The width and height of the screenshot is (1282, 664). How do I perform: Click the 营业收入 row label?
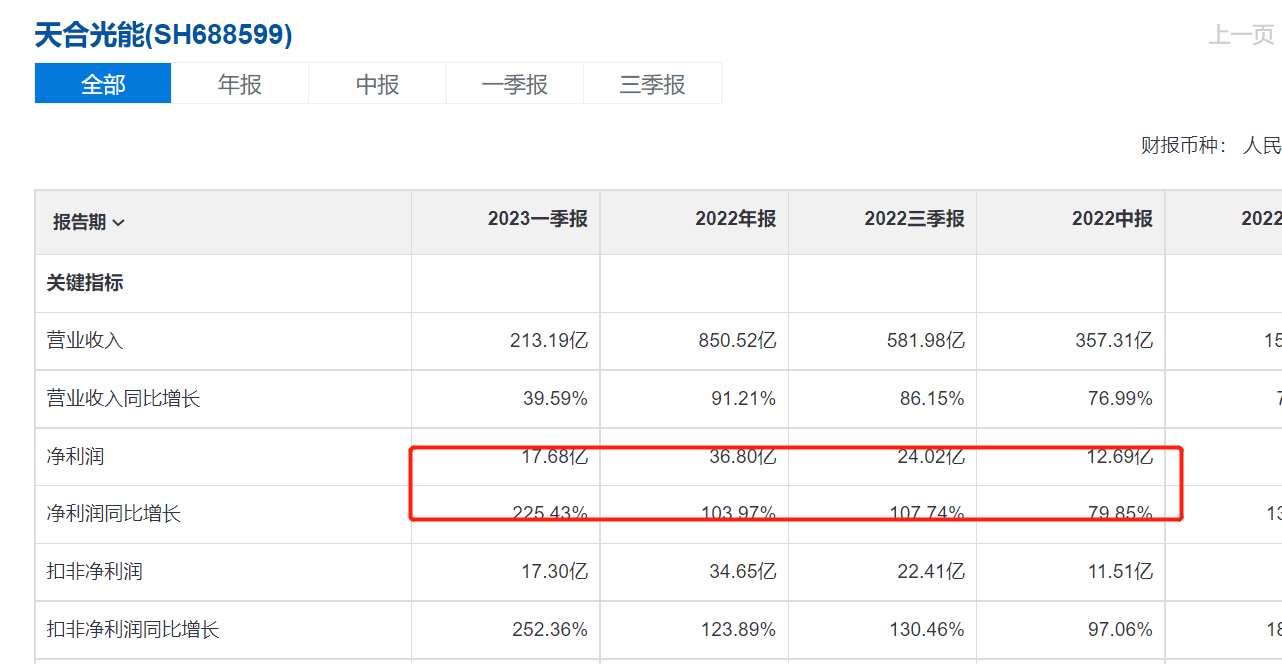[85, 341]
